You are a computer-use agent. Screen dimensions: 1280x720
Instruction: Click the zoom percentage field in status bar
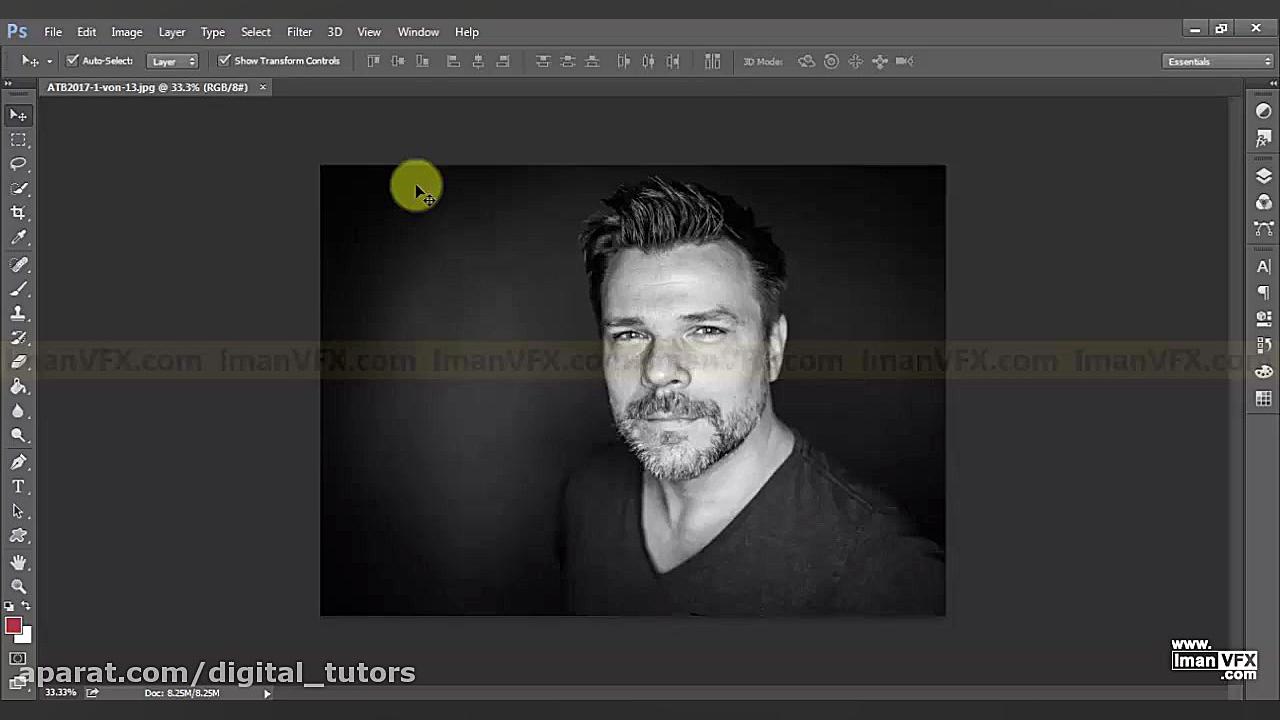tap(60, 693)
